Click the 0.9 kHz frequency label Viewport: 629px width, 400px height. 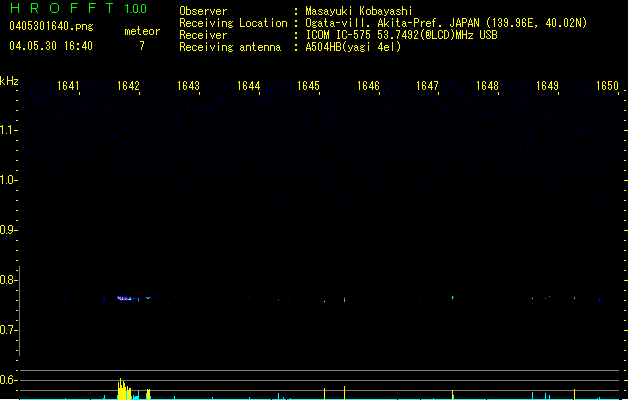tap(8, 230)
